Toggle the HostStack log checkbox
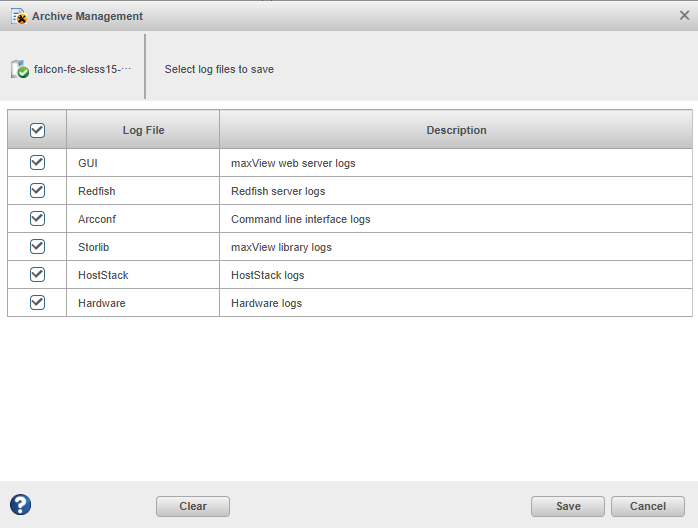Viewport: 698px width, 528px height. pyautogui.click(x=37, y=274)
